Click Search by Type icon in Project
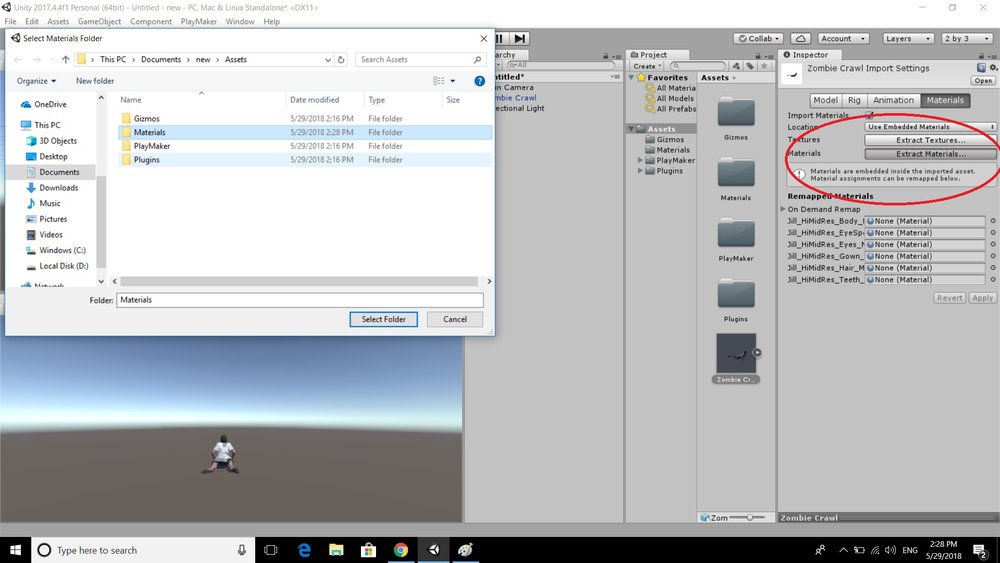1000x563 pixels. pos(736,66)
